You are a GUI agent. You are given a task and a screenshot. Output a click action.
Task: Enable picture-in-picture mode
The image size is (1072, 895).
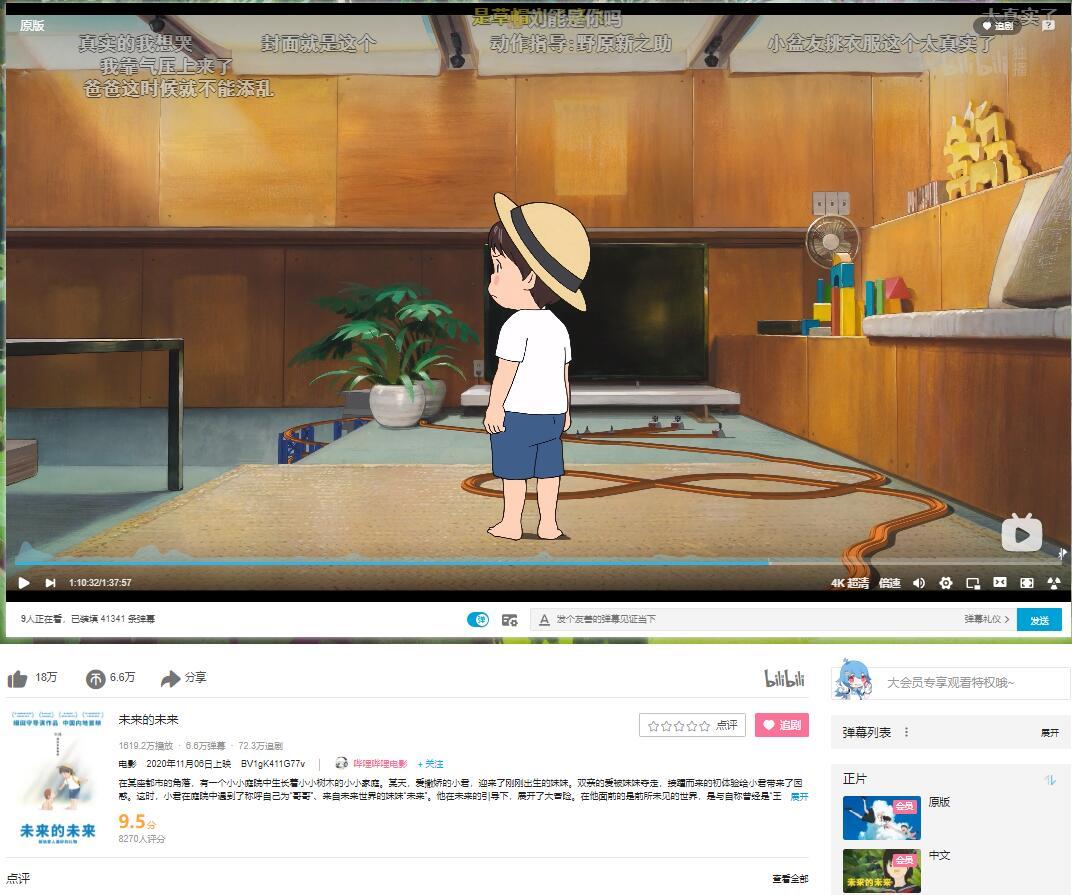pos(973,583)
